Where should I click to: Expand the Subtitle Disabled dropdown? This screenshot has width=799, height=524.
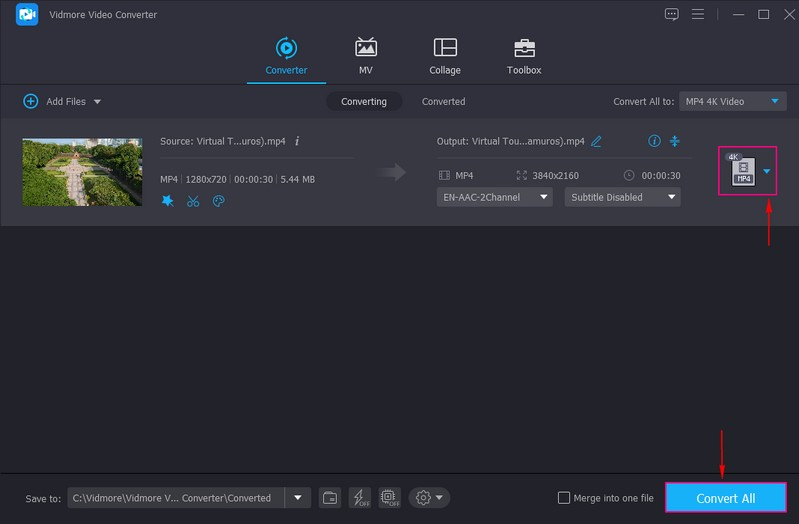[x=622, y=197]
